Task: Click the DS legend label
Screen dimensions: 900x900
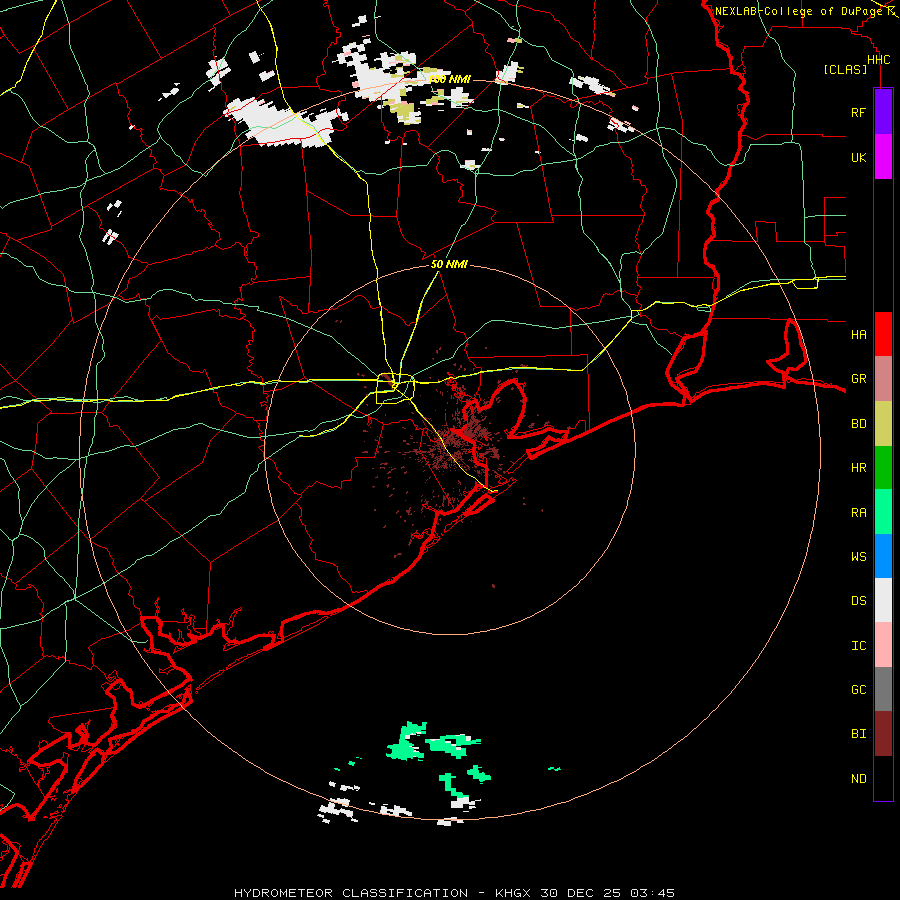Action: (858, 601)
